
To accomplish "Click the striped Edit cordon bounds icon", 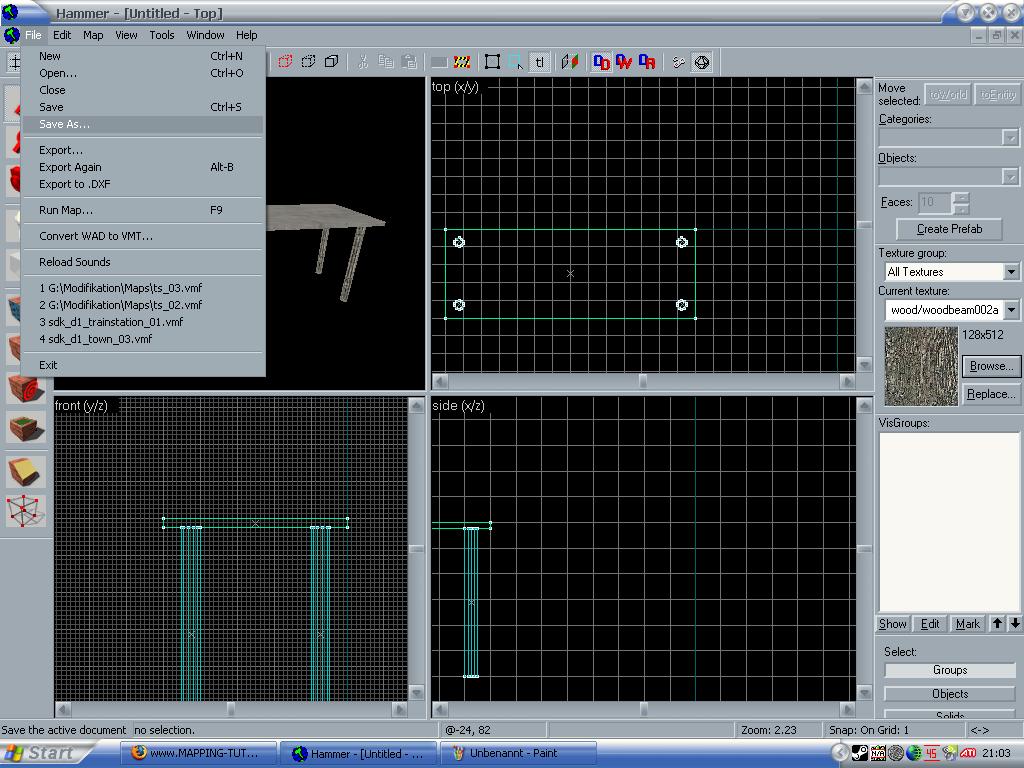I will 462,62.
